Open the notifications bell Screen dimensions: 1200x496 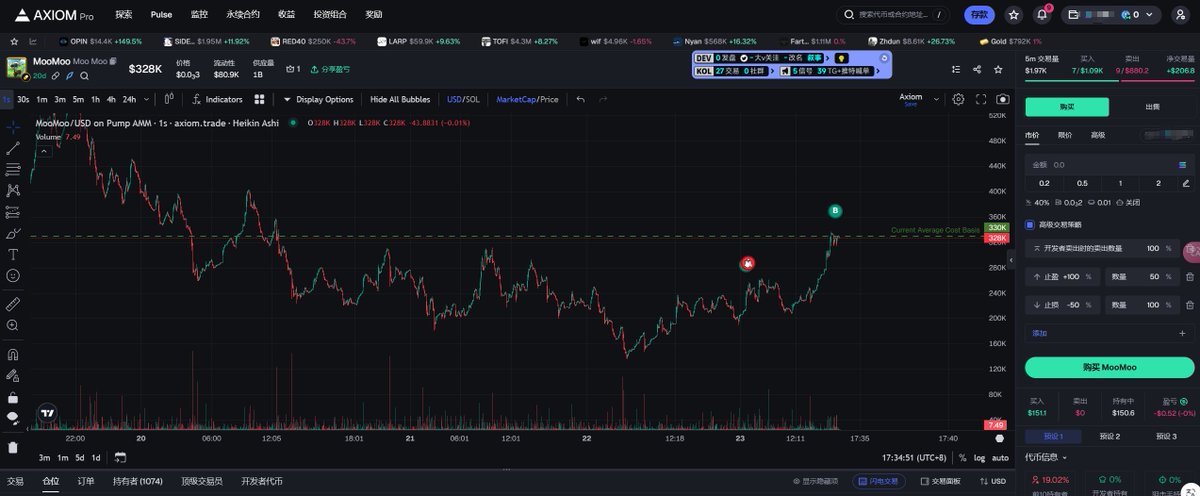(1042, 15)
